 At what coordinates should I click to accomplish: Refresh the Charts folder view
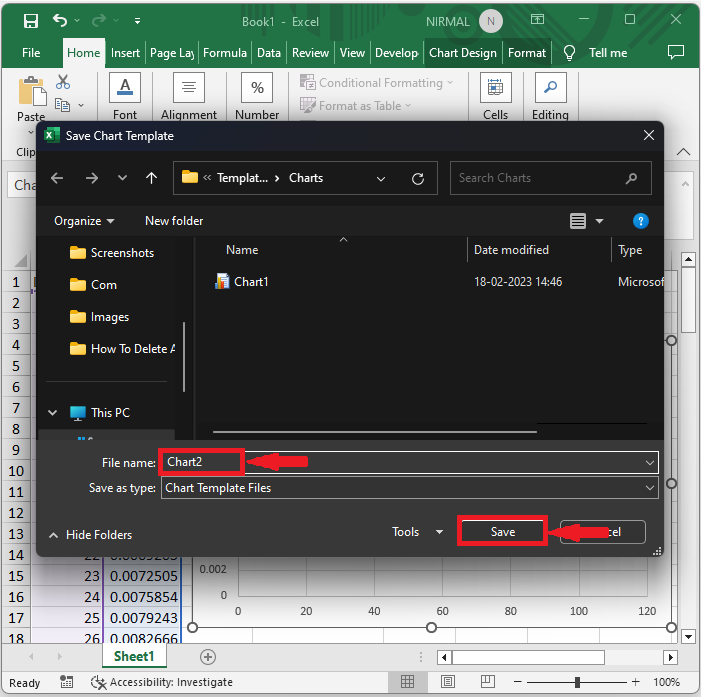coord(418,178)
